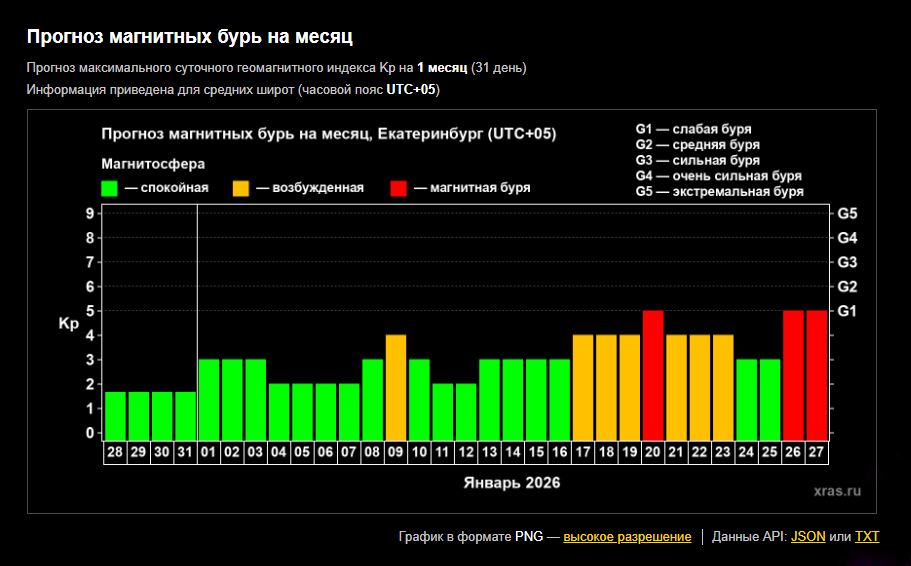The image size is (911, 566).
Task: Click the date label 27 on the axis
Action: 817,453
